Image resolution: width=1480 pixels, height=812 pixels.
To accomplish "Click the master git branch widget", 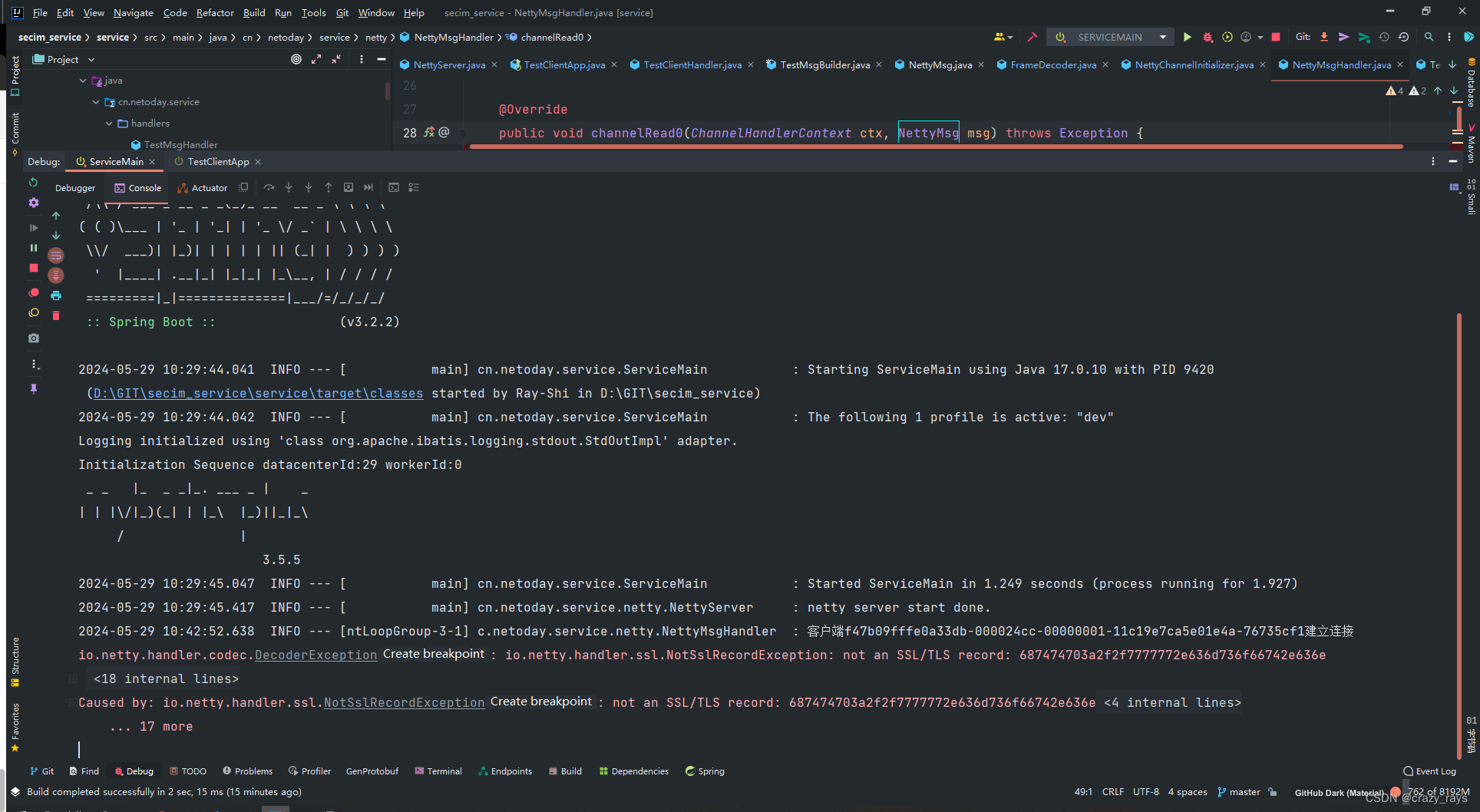I will point(1238,792).
